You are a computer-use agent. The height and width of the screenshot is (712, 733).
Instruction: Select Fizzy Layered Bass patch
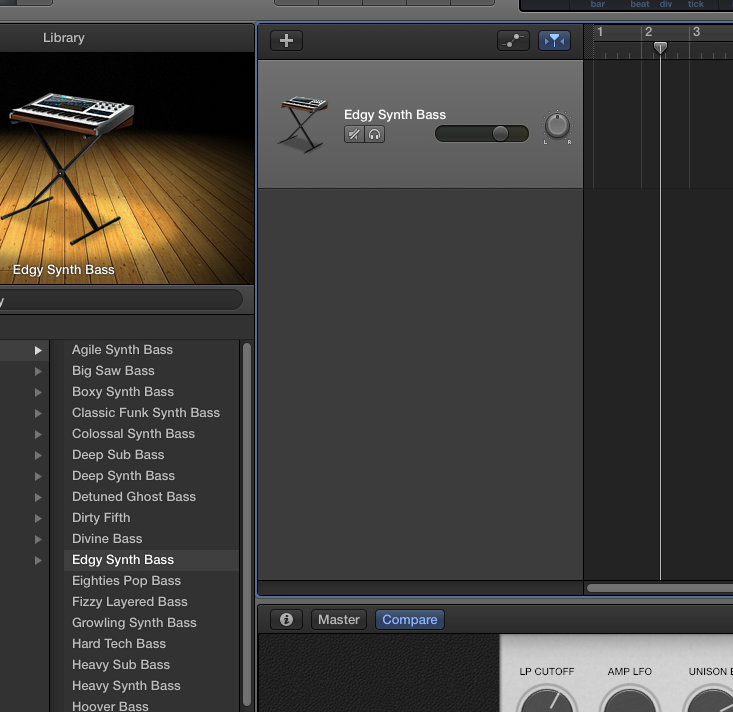point(129,602)
